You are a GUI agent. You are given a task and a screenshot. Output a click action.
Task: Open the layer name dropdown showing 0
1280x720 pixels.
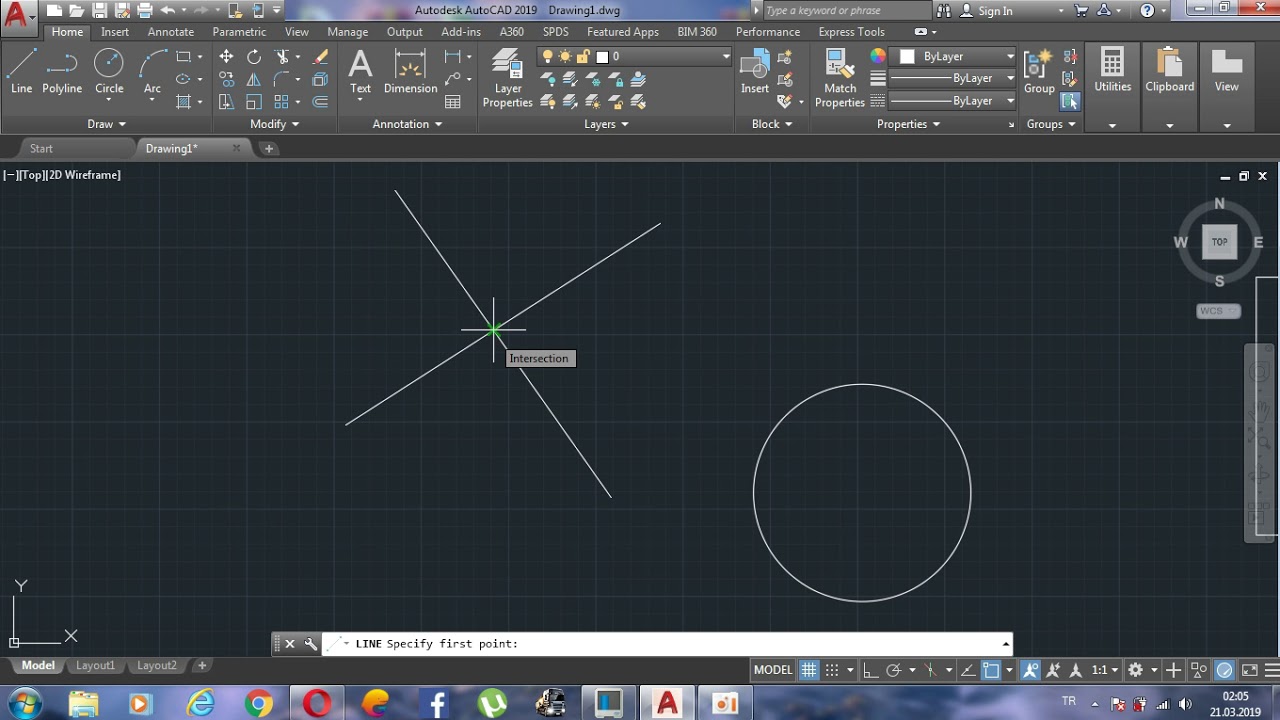tap(635, 57)
